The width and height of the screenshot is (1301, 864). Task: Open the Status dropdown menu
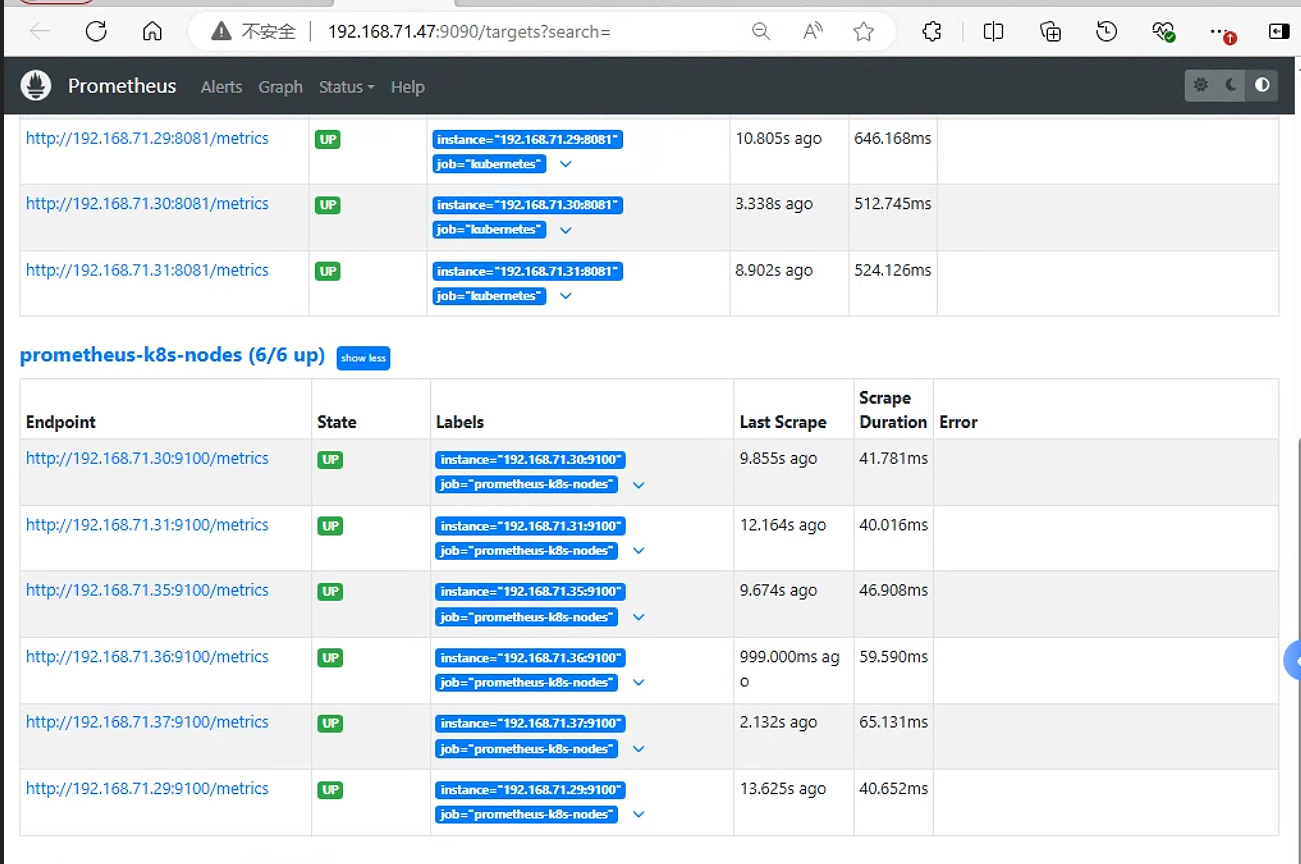346,87
